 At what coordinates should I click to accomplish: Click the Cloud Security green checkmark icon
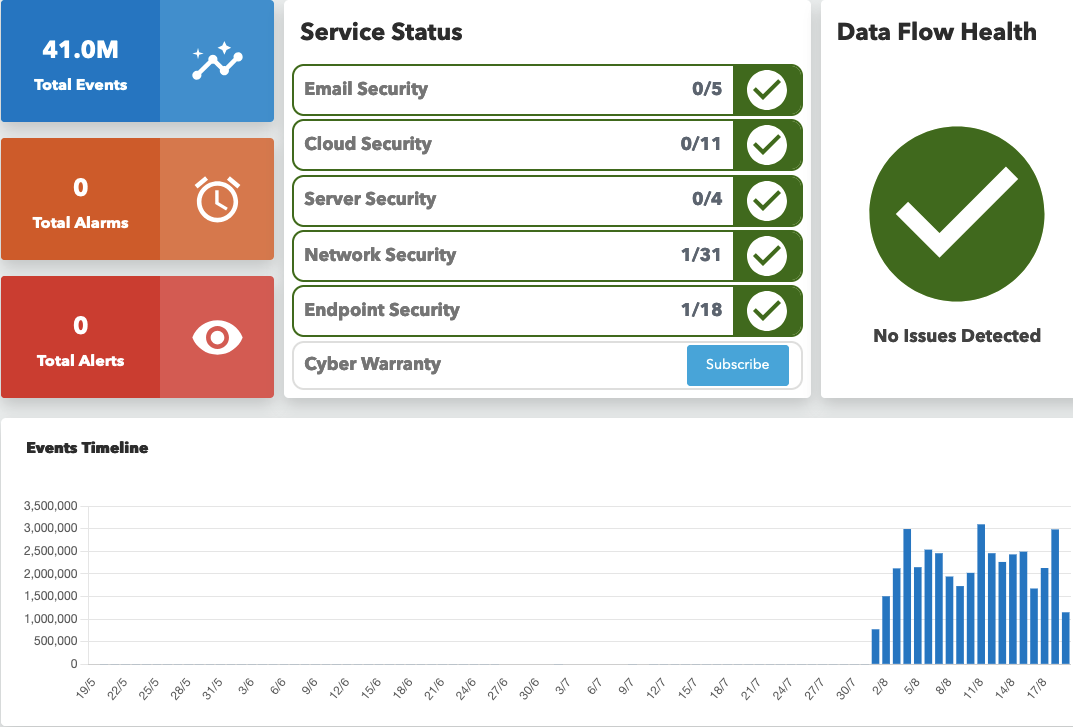point(766,145)
